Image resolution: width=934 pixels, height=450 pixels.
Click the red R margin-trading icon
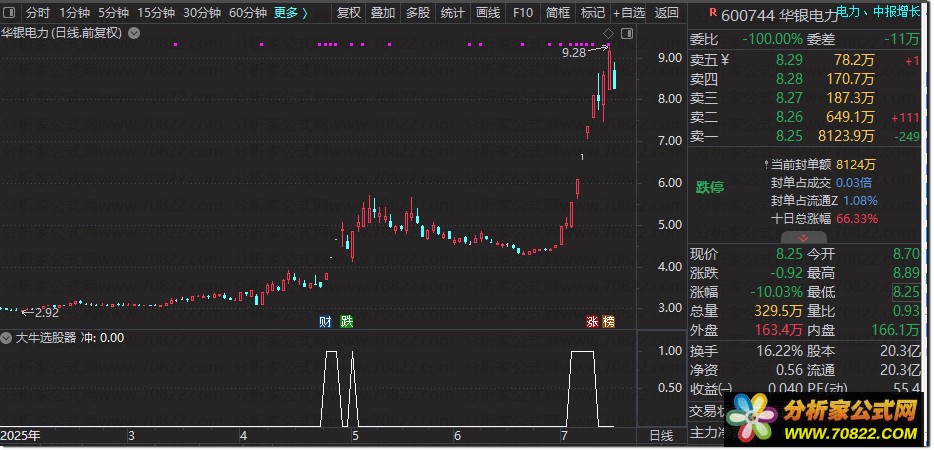712,11
